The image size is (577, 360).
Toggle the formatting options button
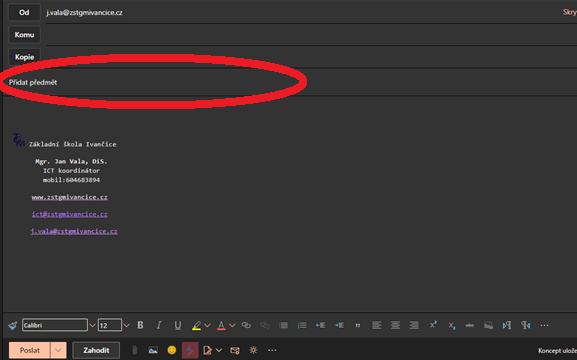(x=190, y=350)
